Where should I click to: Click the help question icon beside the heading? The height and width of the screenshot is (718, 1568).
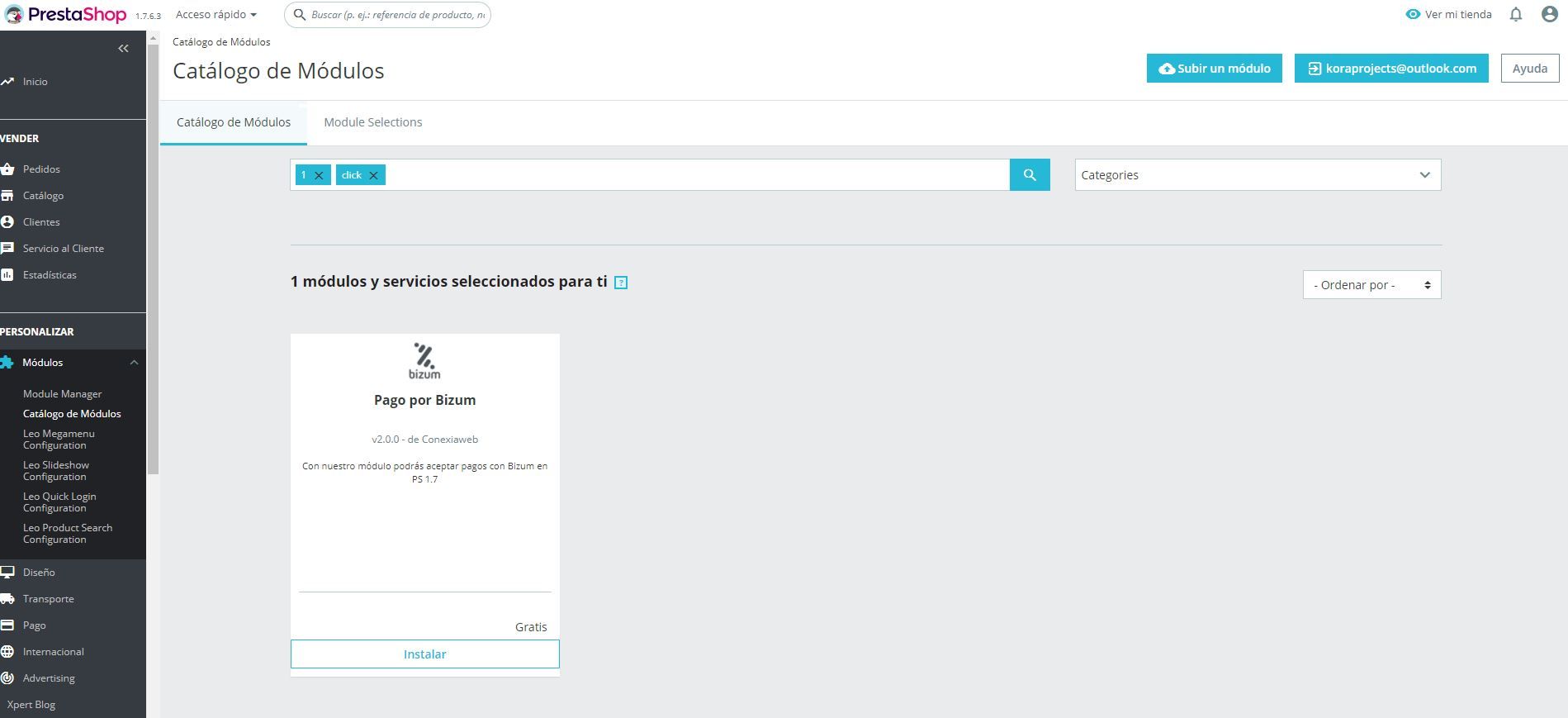[621, 283]
